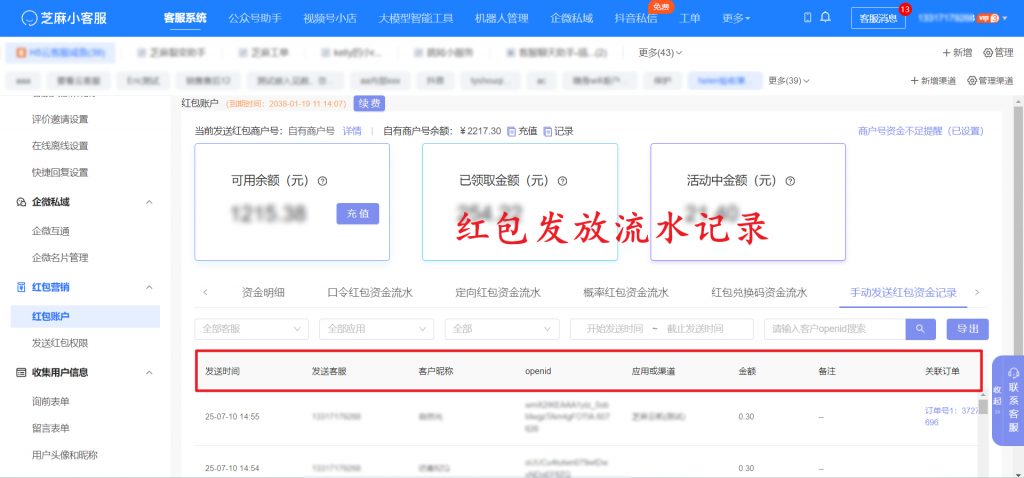Click the 充值 icon next to merchant balance

pos(511,131)
